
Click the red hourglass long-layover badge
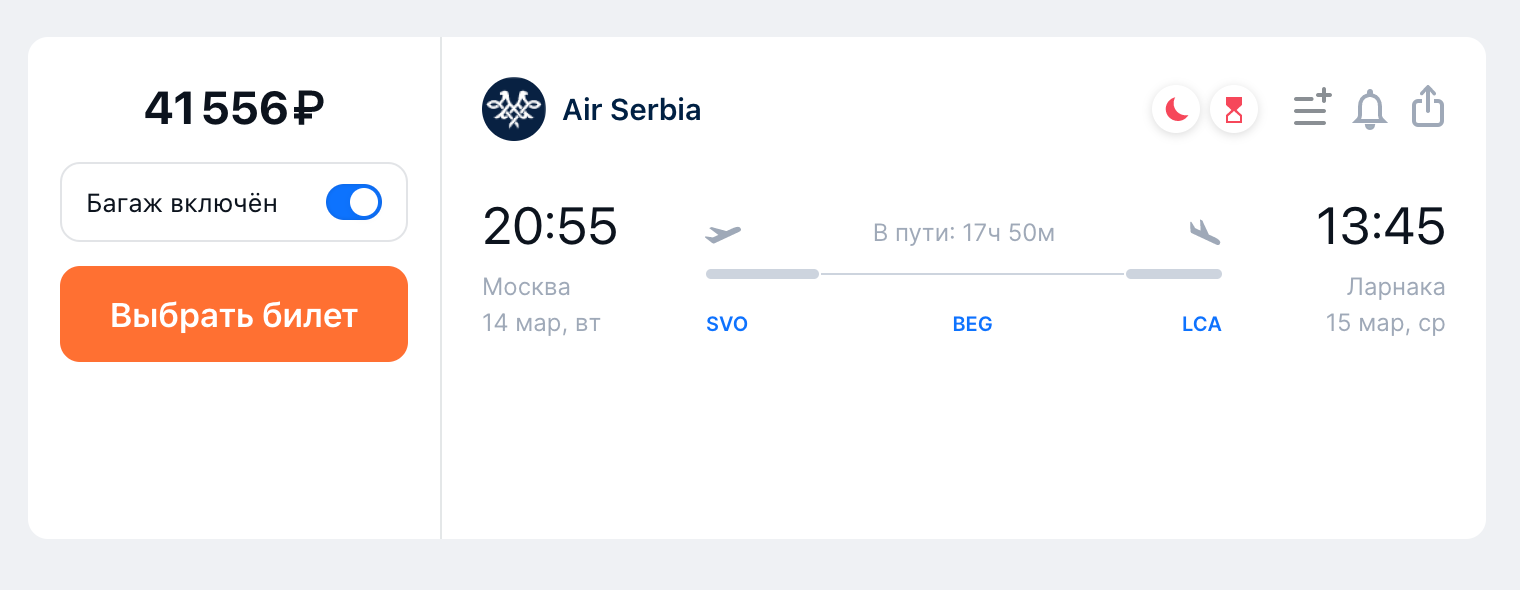point(1234,109)
